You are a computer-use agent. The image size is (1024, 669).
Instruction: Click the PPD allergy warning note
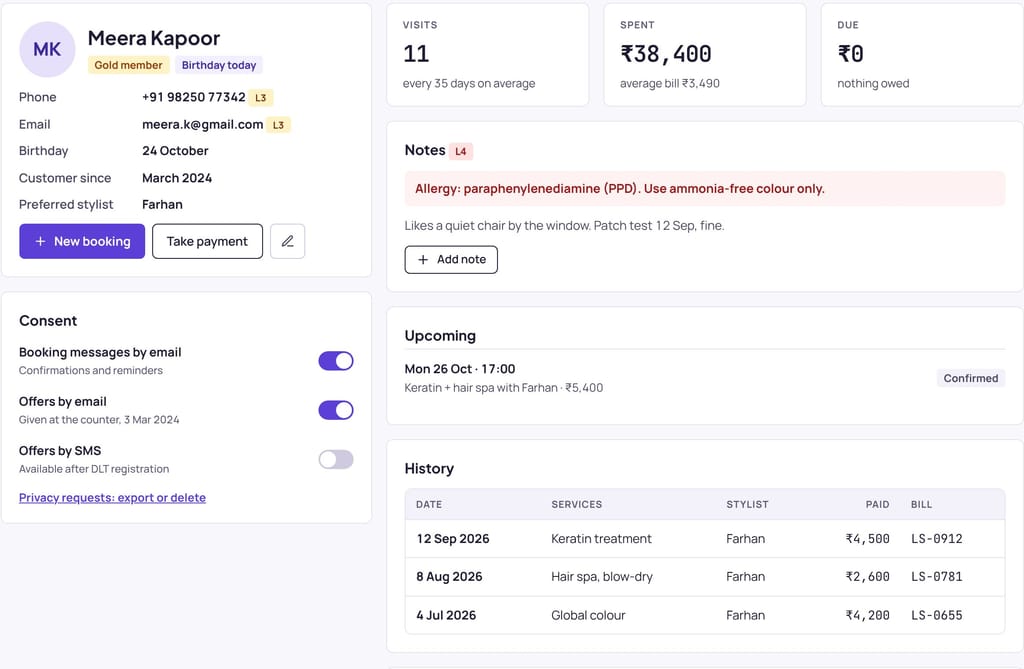click(705, 189)
